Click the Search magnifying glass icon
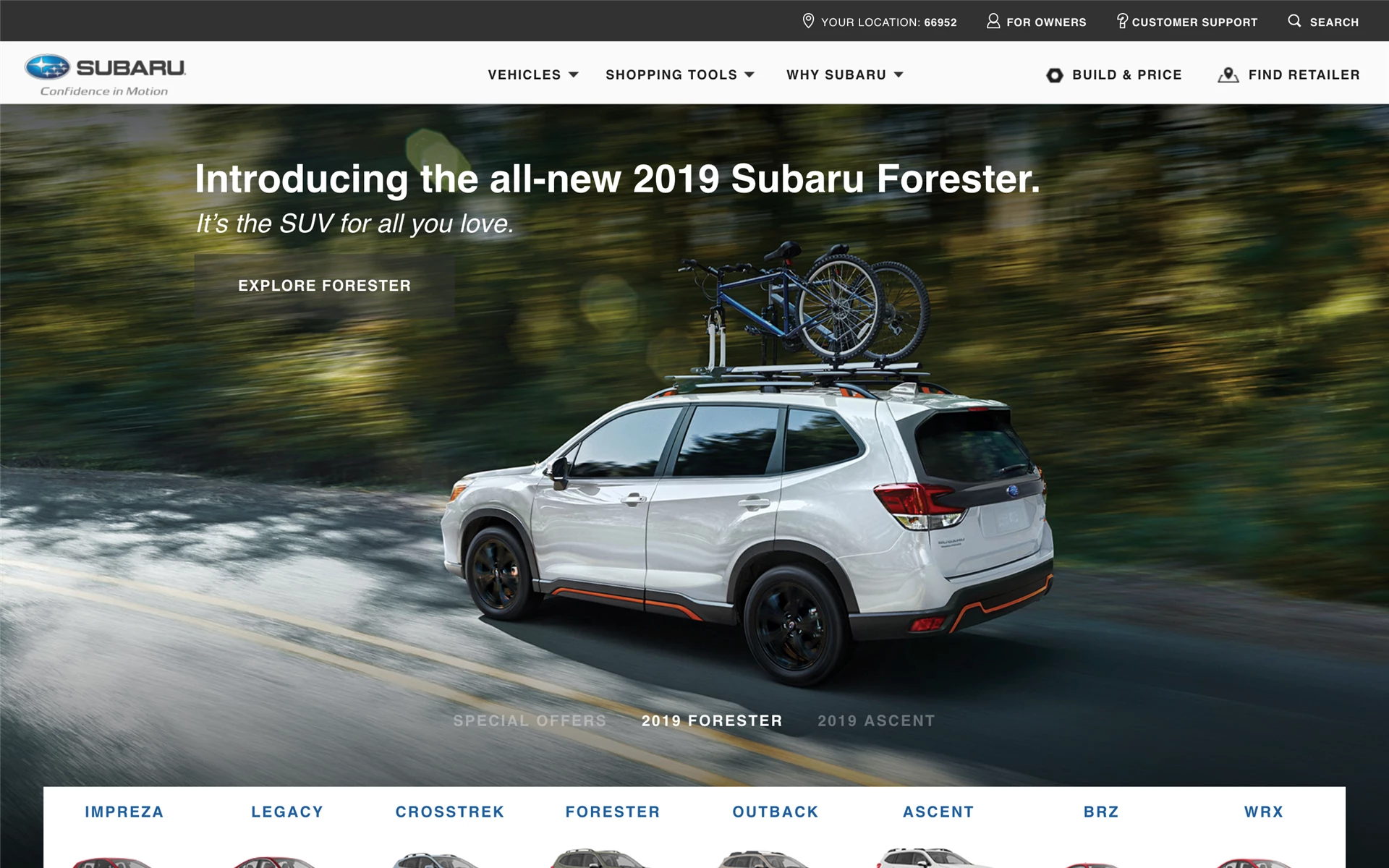Screen dimensions: 1389x868 (1294, 20)
